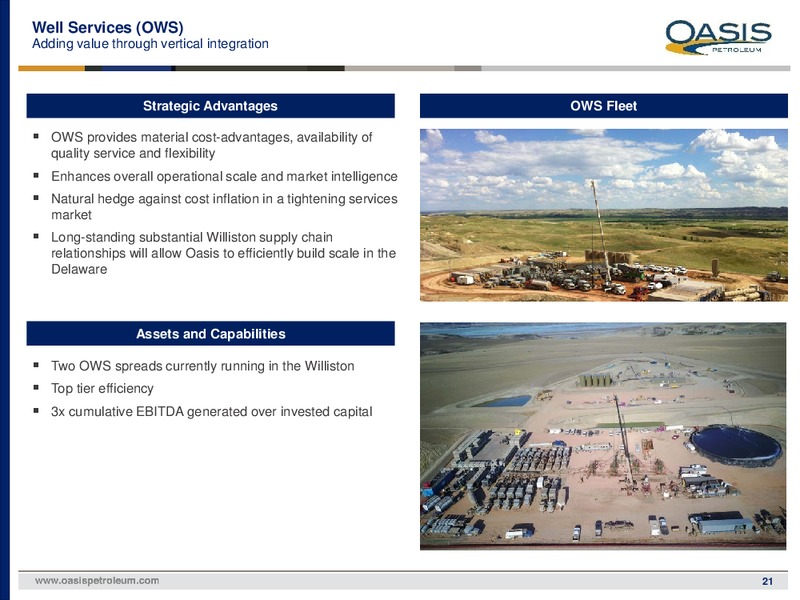Select bullet 'Two OWS spreads currently running in the Williston'
This screenshot has height=600, width=800.
click(x=203, y=366)
